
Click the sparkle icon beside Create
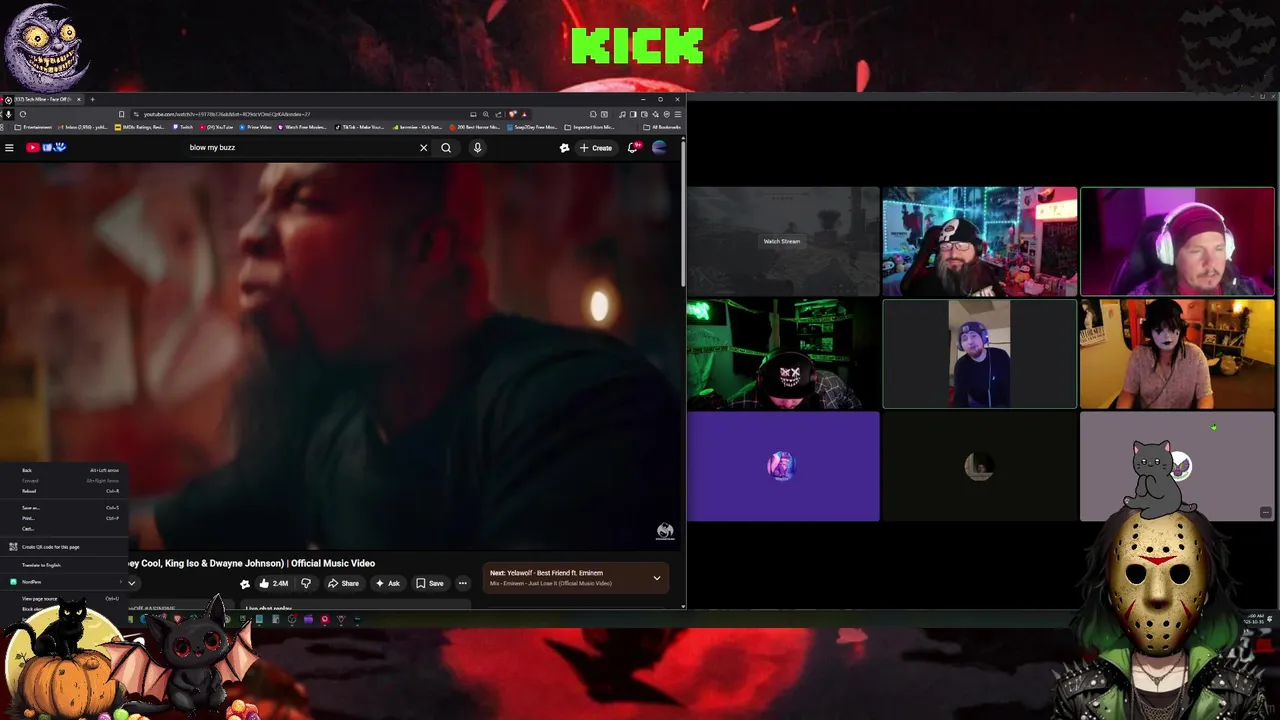tap(564, 148)
